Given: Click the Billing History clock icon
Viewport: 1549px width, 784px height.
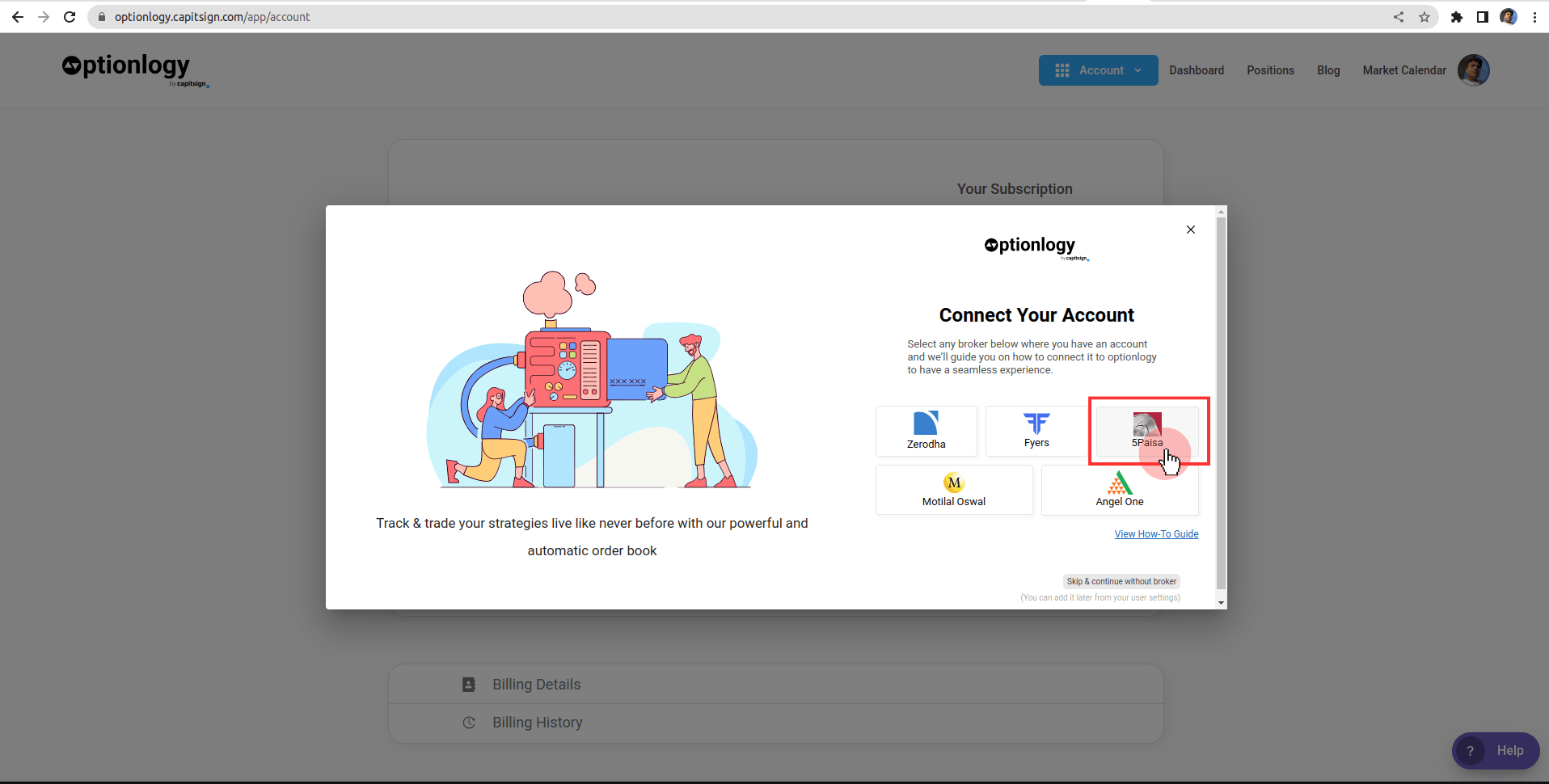Looking at the screenshot, I should [469, 723].
